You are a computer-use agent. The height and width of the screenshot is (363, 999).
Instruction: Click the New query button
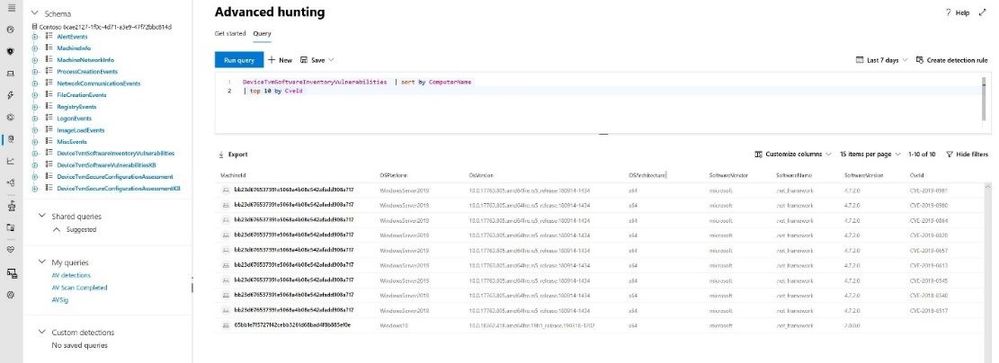click(280, 60)
